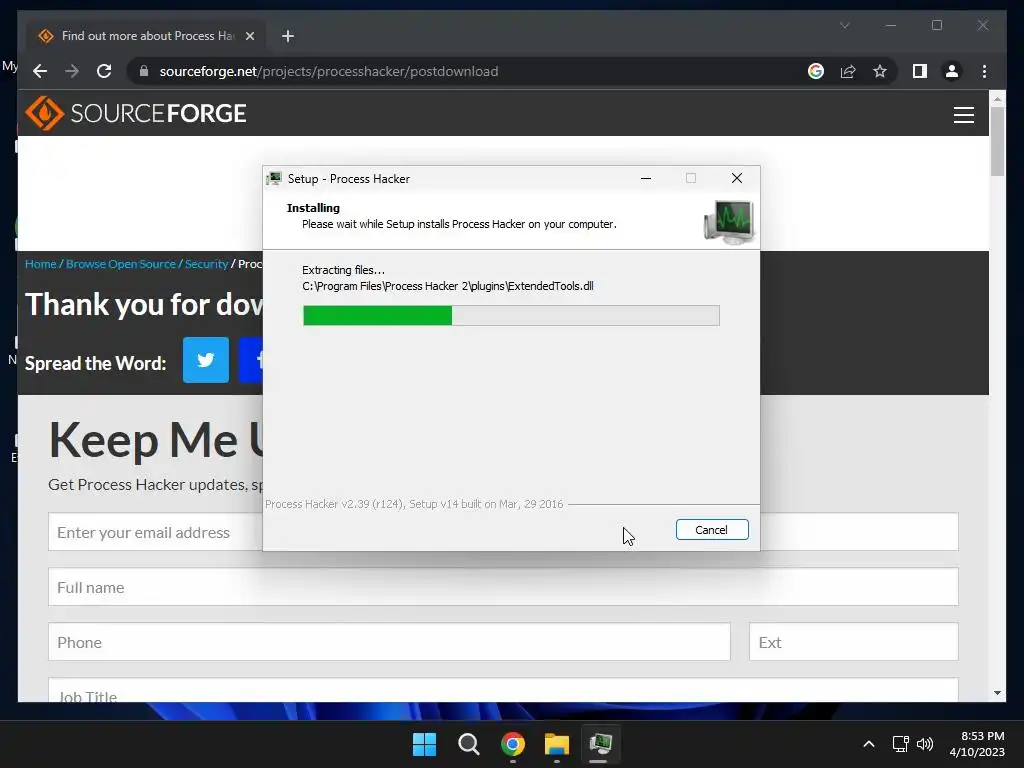The height and width of the screenshot is (768, 1024).
Task: Open the tab search chevron
Action: pyautogui.click(x=844, y=25)
